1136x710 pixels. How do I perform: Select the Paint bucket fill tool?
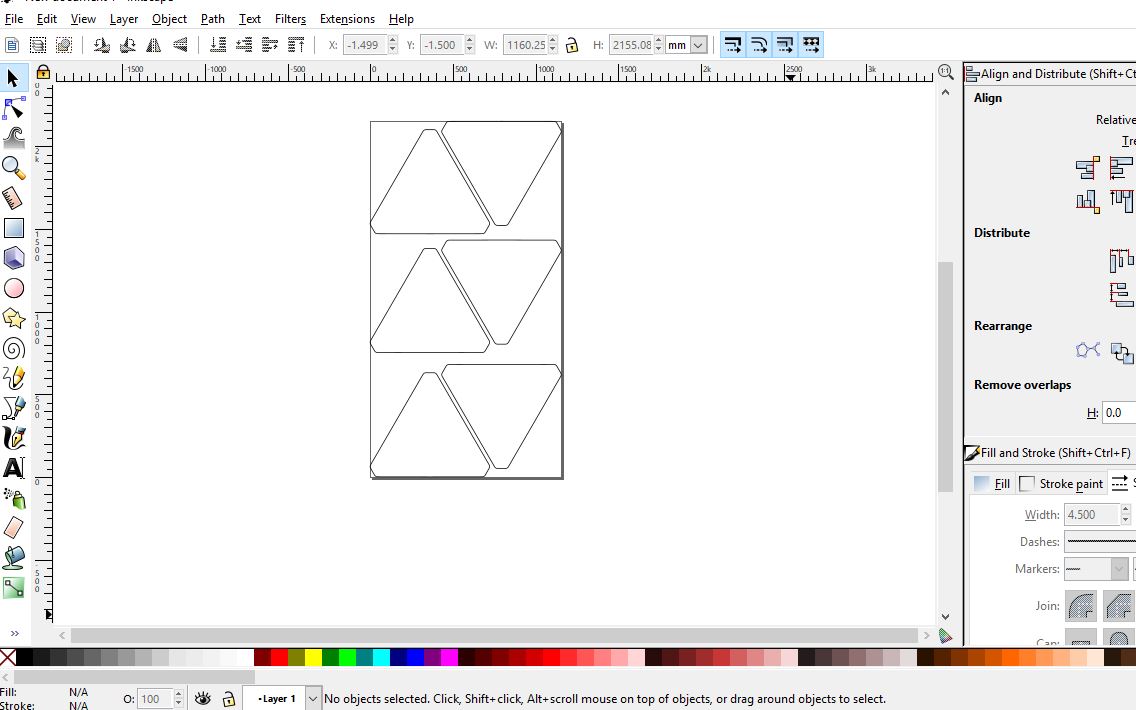[x=14, y=558]
